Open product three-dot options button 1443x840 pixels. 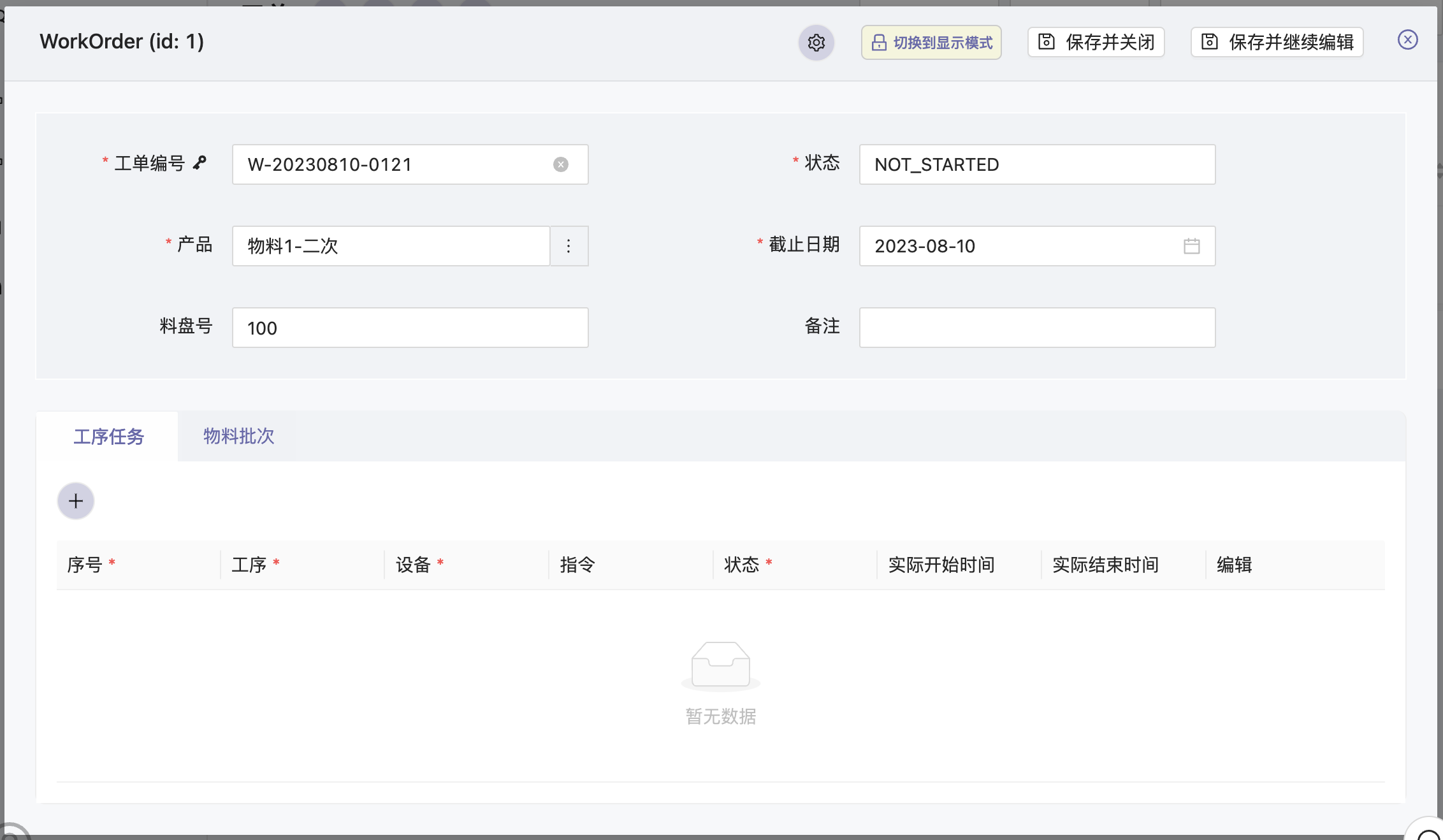[569, 246]
